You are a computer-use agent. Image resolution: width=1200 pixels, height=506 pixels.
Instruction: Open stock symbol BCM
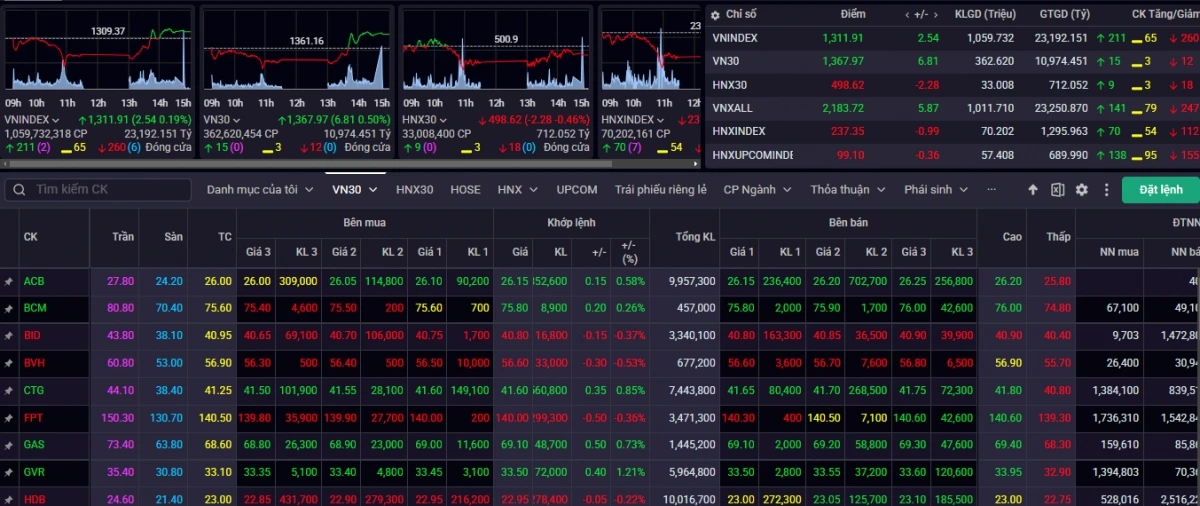[35, 308]
